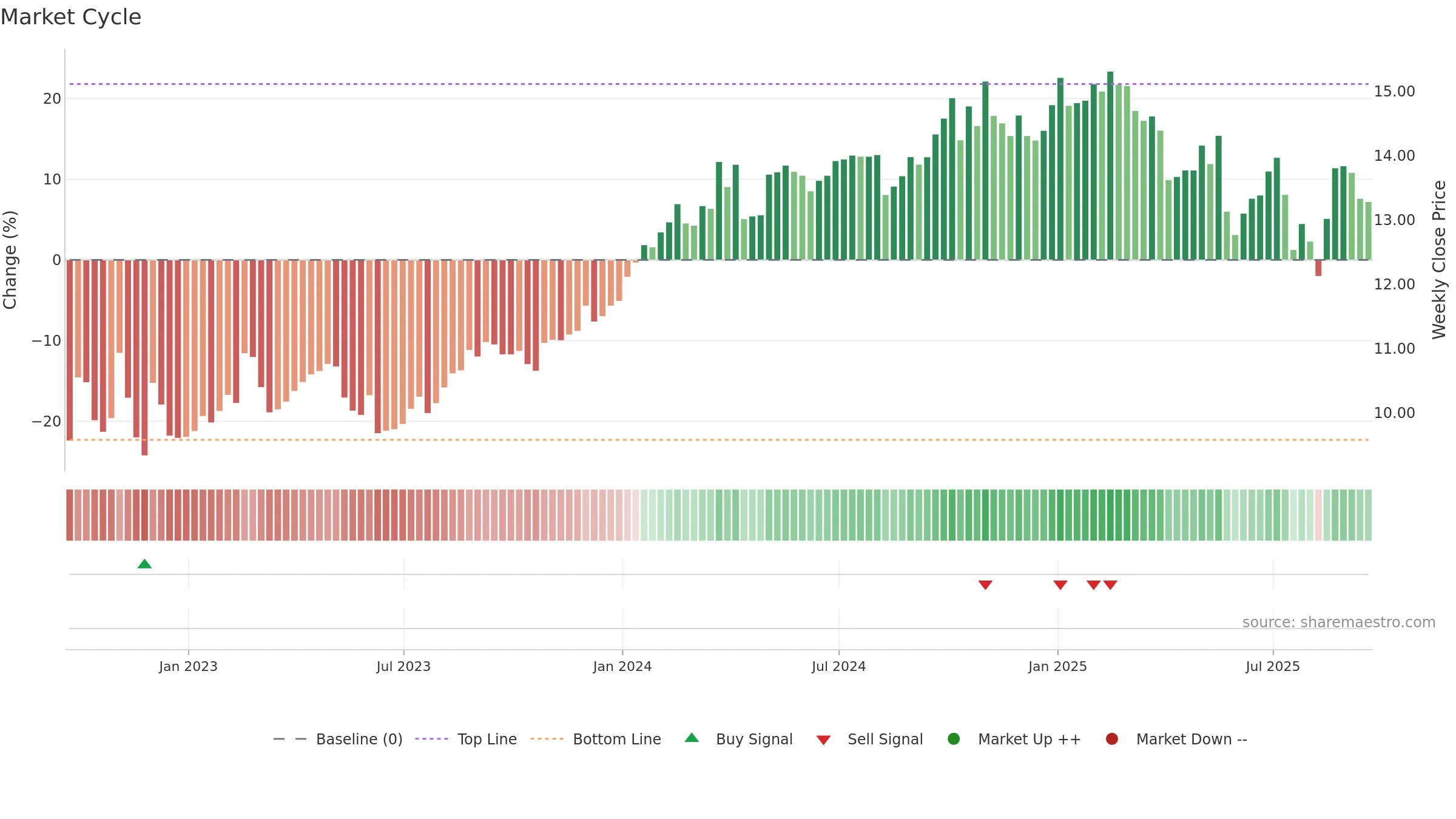Click the −10 tick on the left axis
1456x819 pixels.
(x=47, y=341)
